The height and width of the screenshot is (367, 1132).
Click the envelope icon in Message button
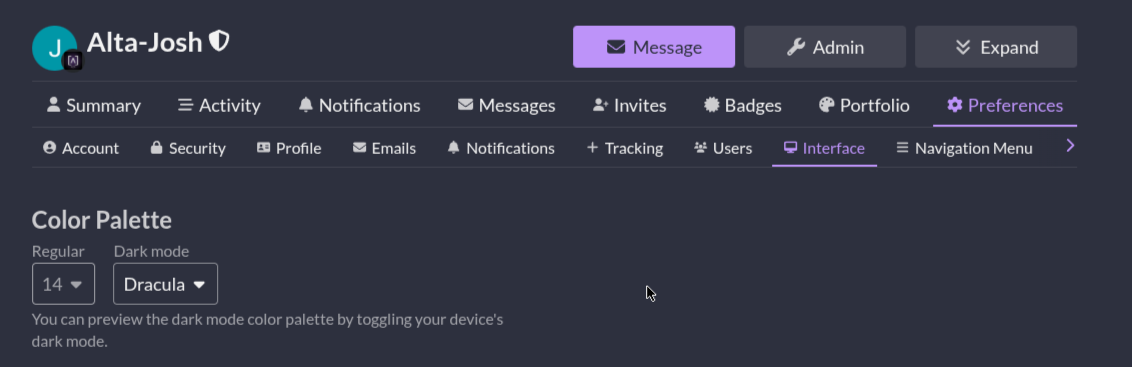click(615, 47)
